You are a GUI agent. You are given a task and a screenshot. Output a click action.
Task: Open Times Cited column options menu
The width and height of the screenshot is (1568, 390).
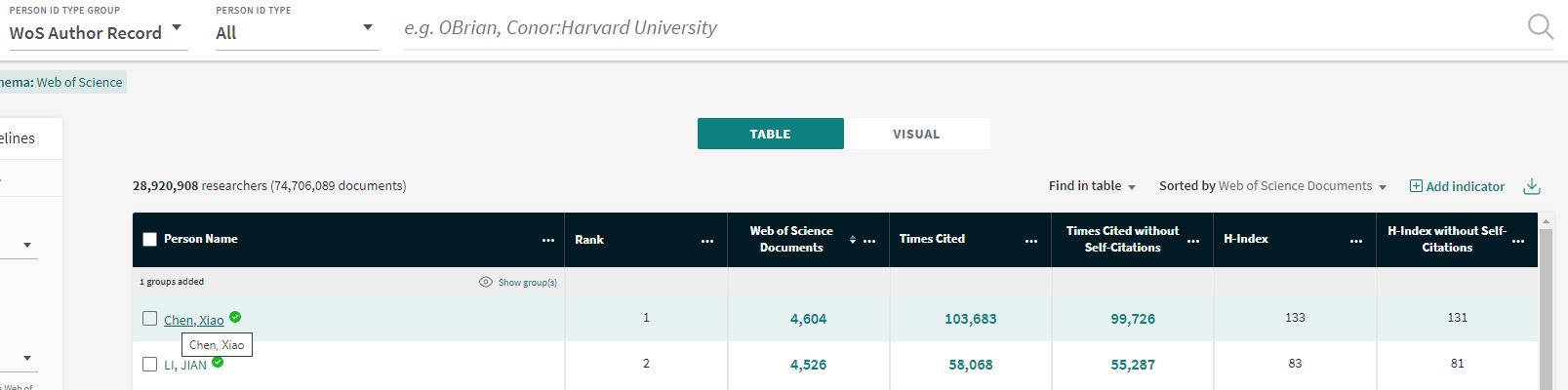[1031, 240]
